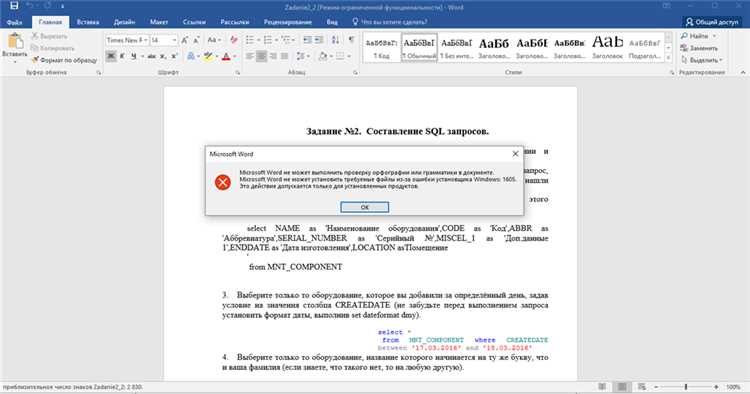The image size is (750, 394).
Task: Align text right
Action: coord(273,56)
